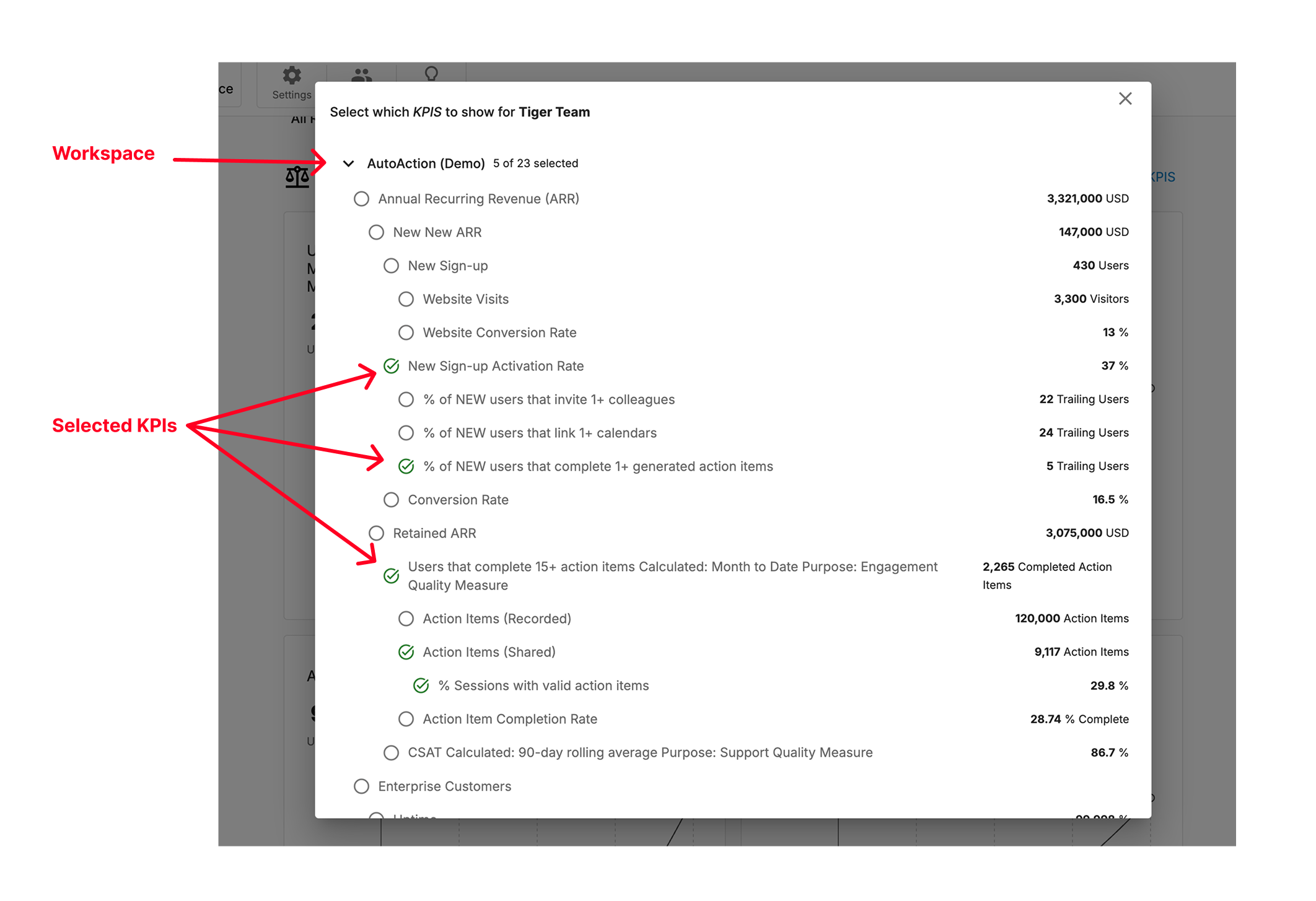
Task: Select Website Conversion Rate KPI
Action: click(x=406, y=333)
